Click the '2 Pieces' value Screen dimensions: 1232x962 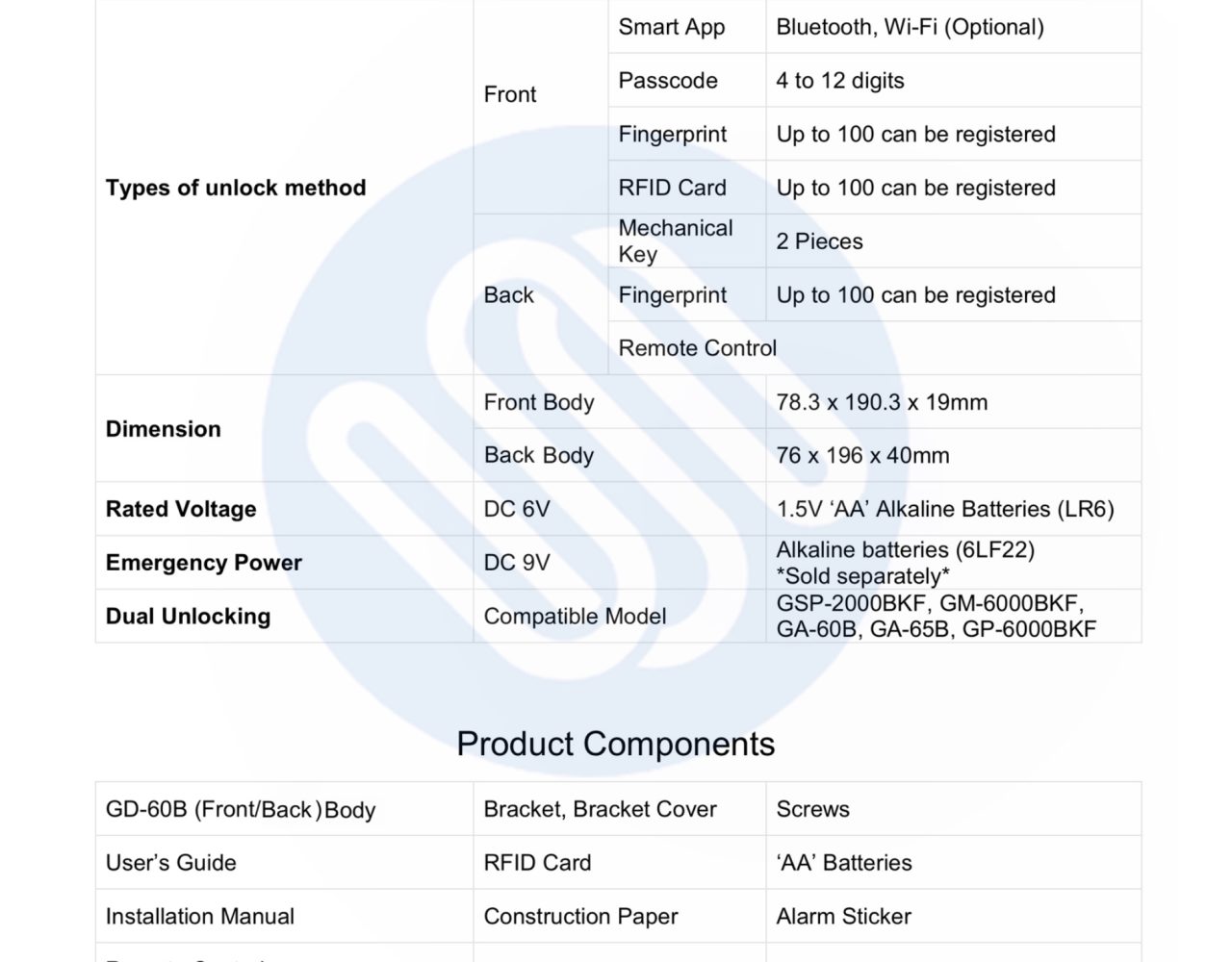point(819,241)
